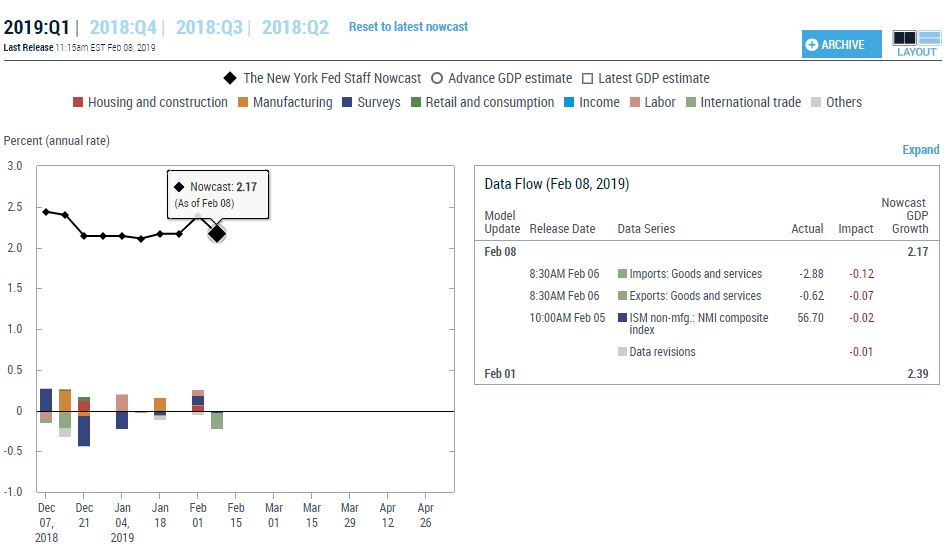Switch to the 2018:Q4 tab
The width and height of the screenshot is (948, 556).
(x=122, y=28)
